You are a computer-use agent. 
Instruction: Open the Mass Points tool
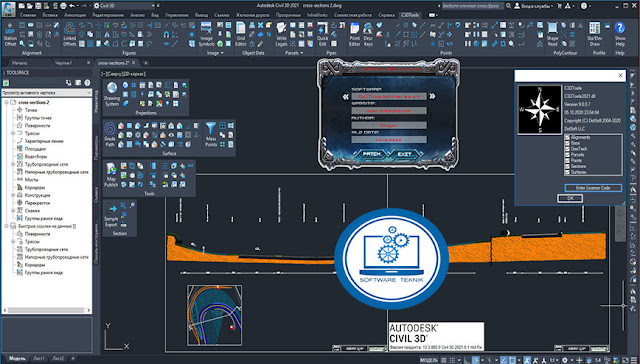coord(211,134)
